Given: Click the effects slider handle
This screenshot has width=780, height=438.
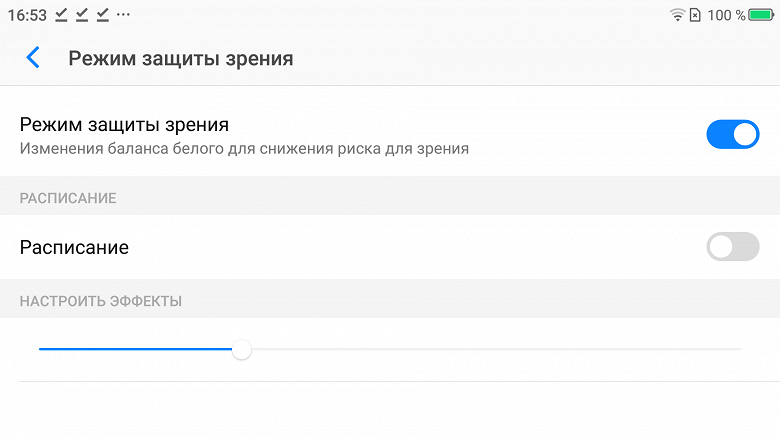Looking at the screenshot, I should pos(241,349).
